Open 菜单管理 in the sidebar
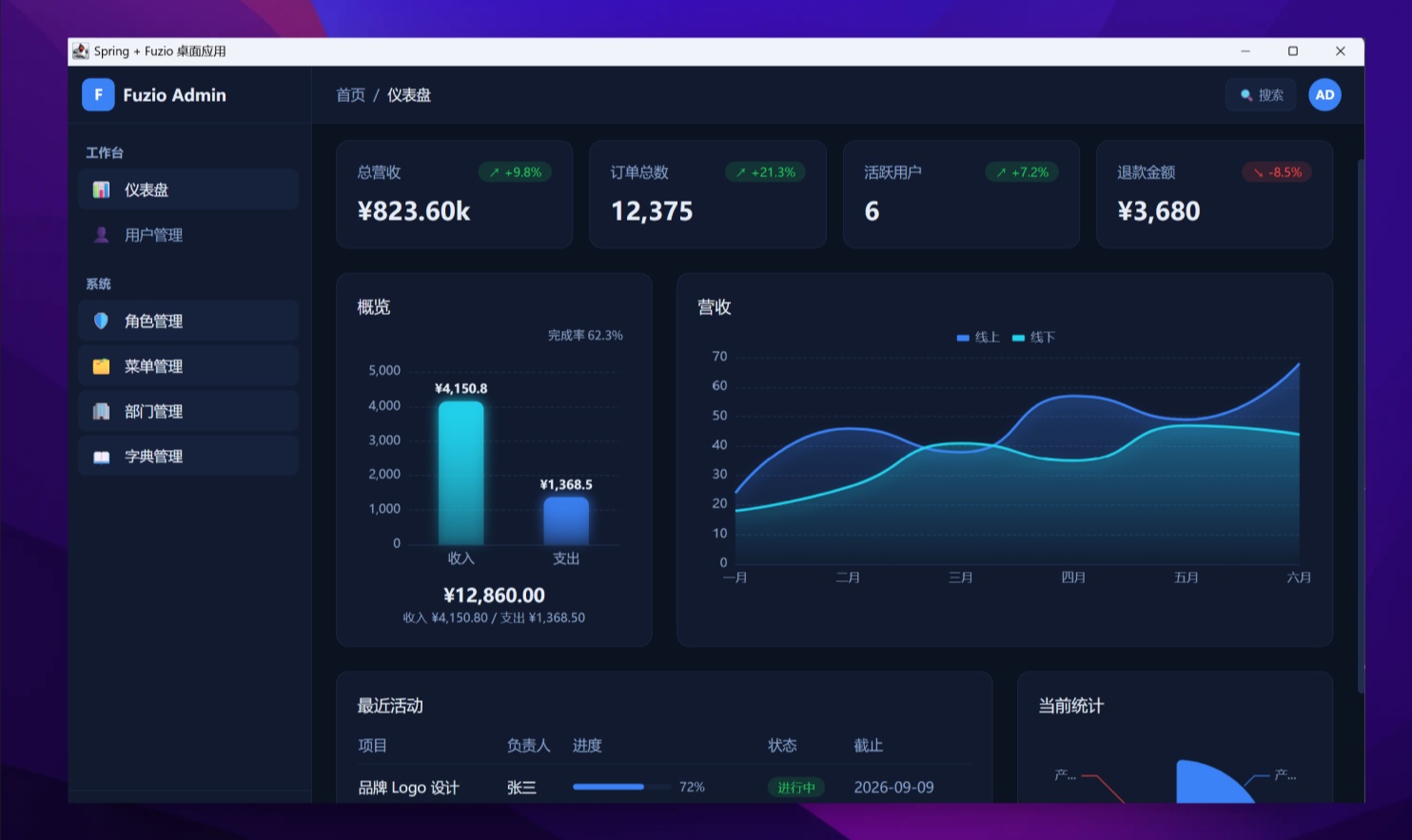 [188, 366]
